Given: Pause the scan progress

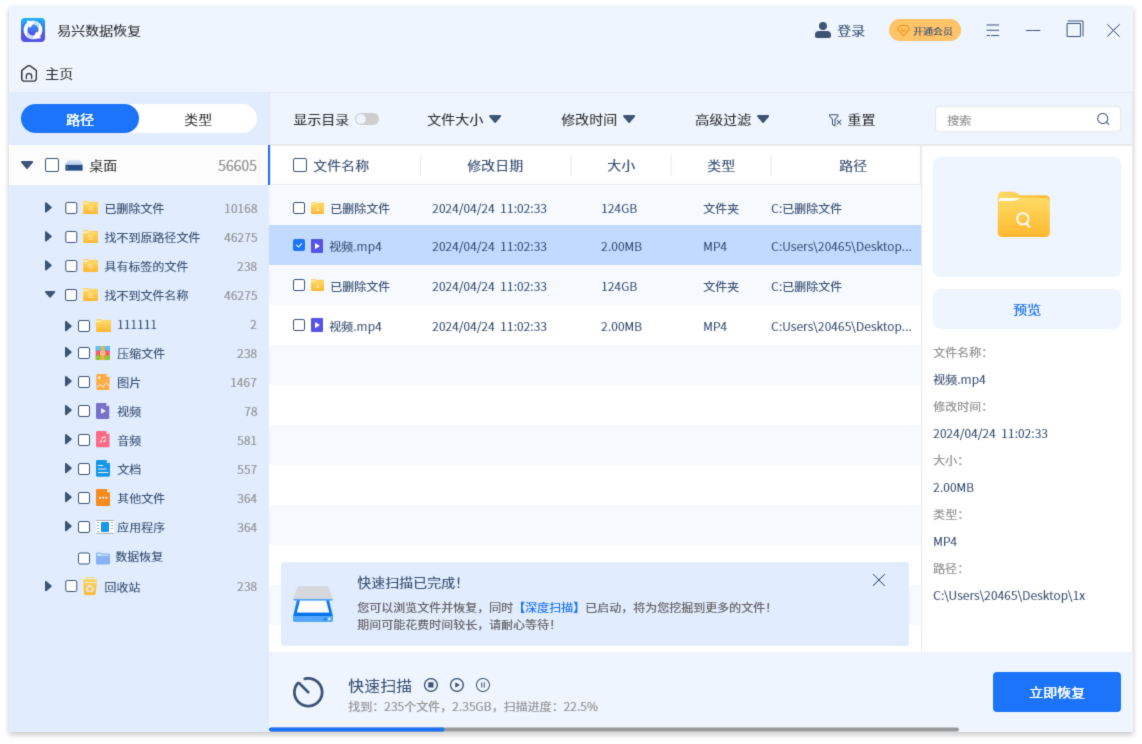Looking at the screenshot, I should (x=482, y=684).
